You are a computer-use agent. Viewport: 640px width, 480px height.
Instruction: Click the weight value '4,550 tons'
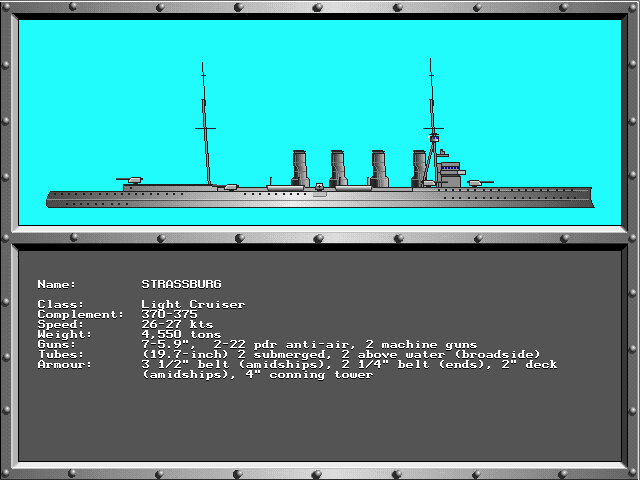click(x=181, y=335)
